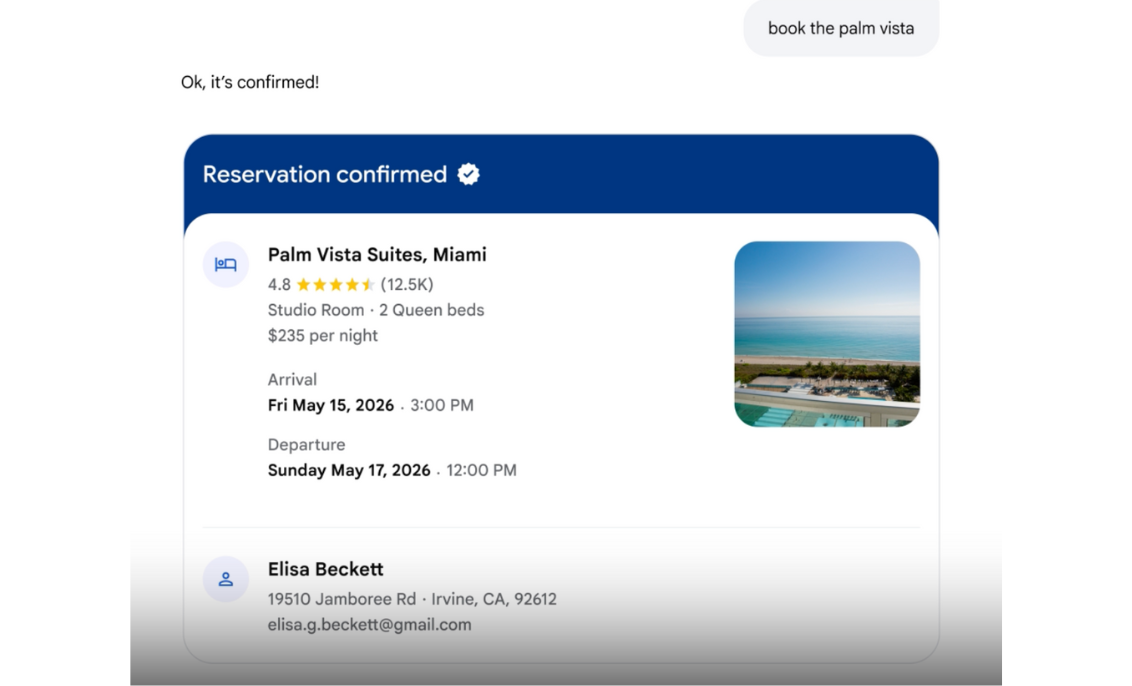Click the 3:00 PM arrival time
Screen dimensions: 1132x686
[442, 405]
